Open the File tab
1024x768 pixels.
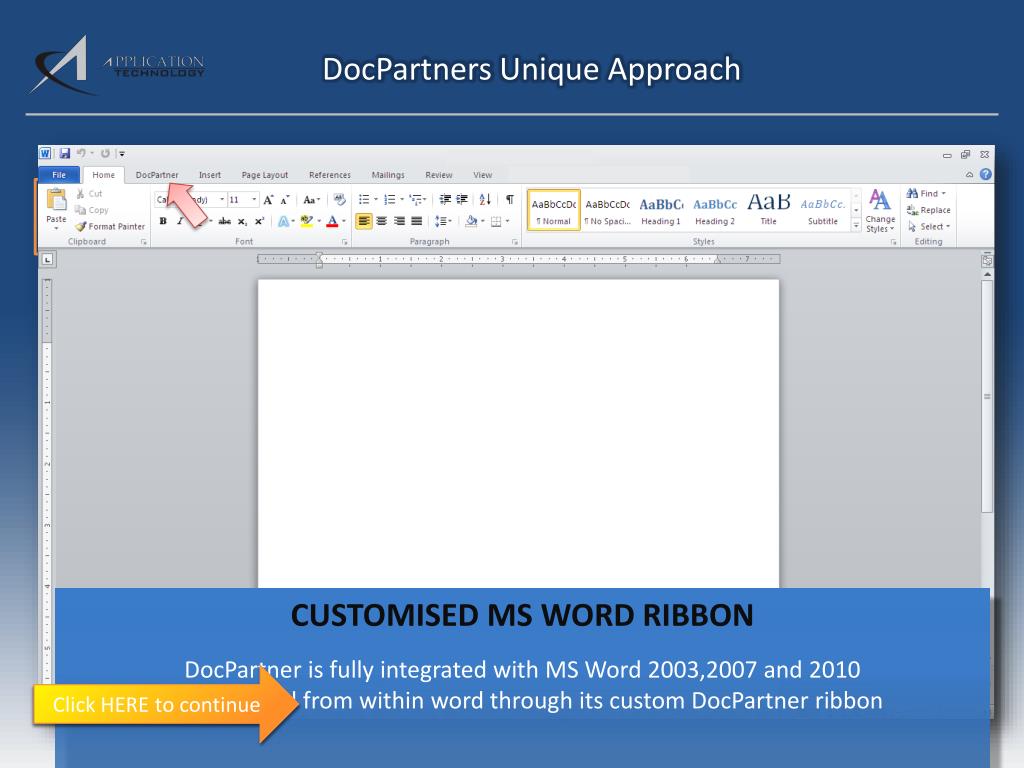point(59,175)
